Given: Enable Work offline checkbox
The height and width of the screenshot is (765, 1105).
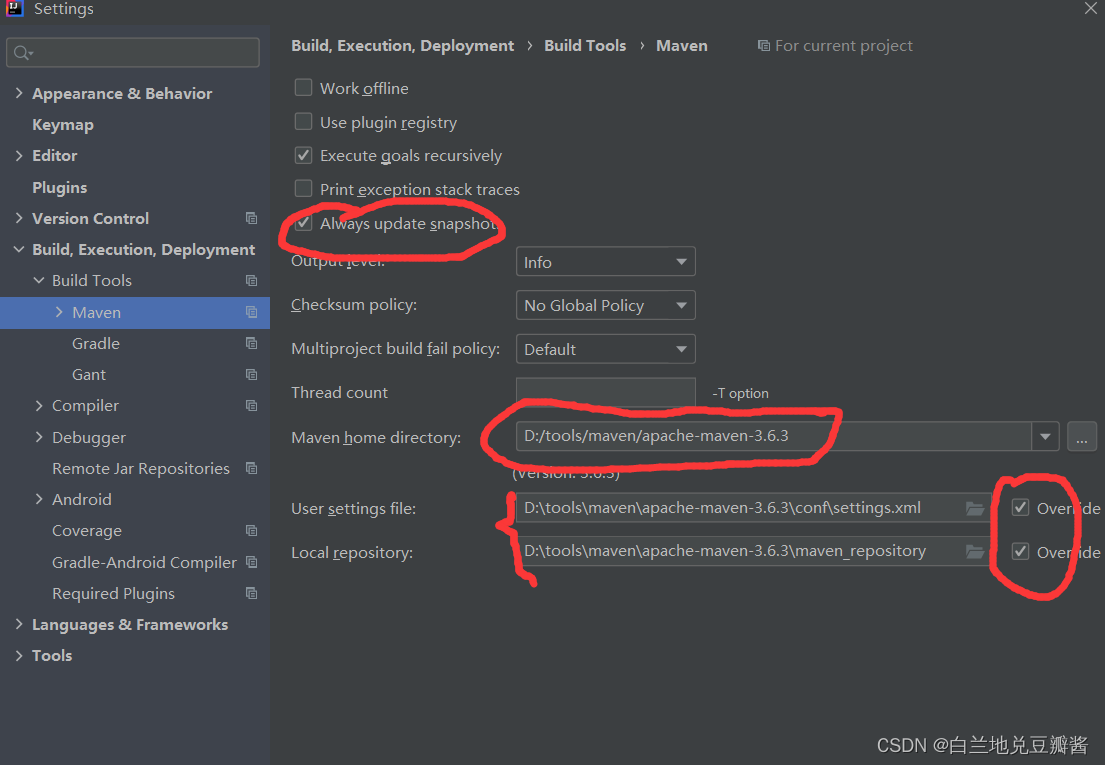Looking at the screenshot, I should 303,87.
